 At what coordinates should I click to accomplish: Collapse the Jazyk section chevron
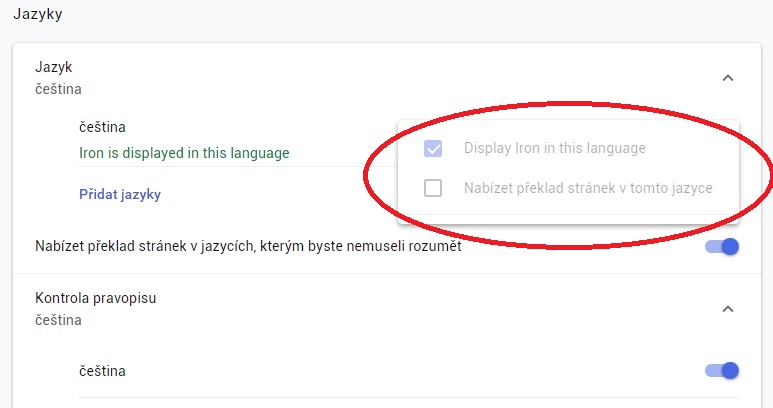727,77
